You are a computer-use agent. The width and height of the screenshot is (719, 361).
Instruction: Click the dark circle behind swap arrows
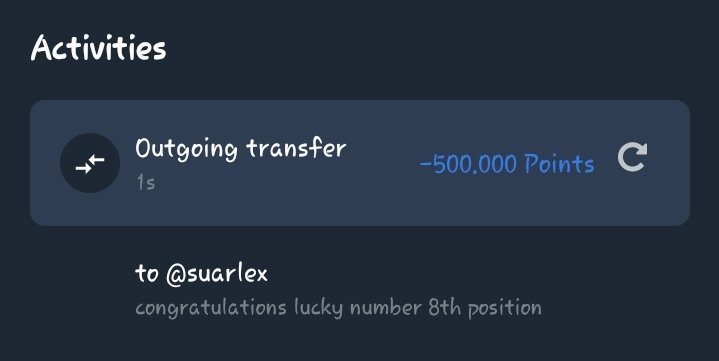(x=90, y=163)
